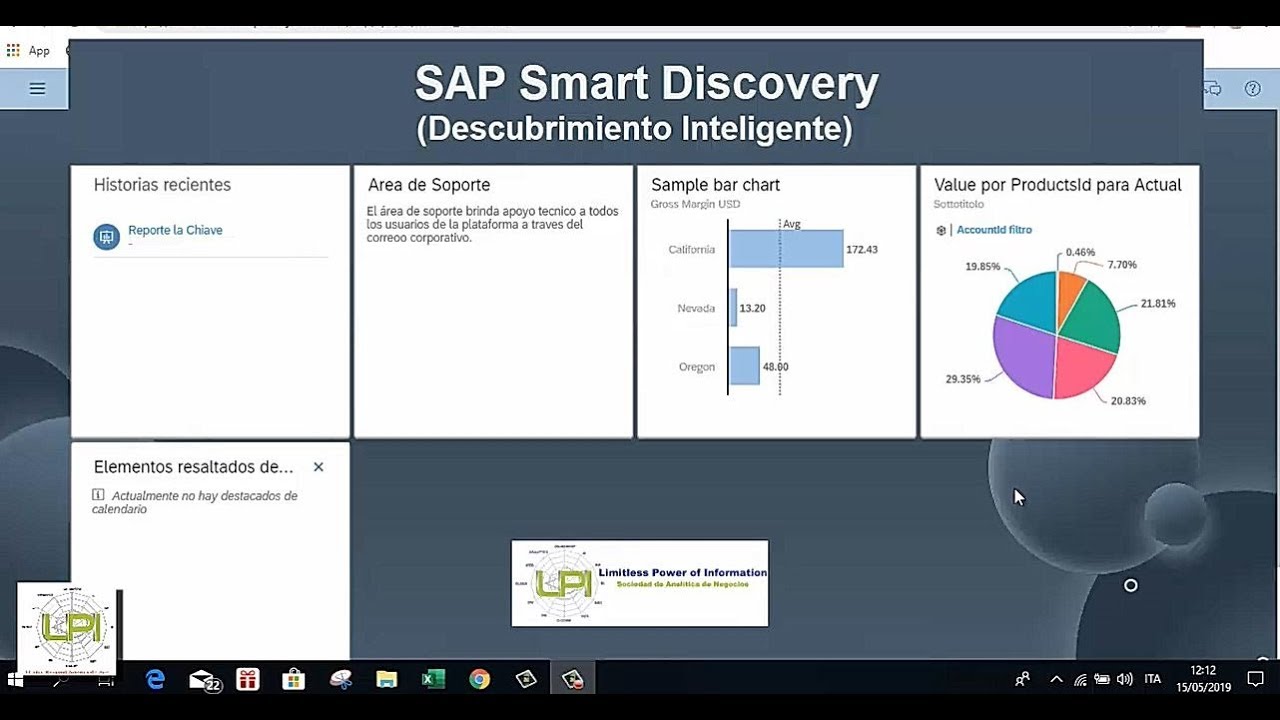Viewport: 1280px width, 720px height.
Task: Click the 0.46% pie label
Action: click(1080, 253)
